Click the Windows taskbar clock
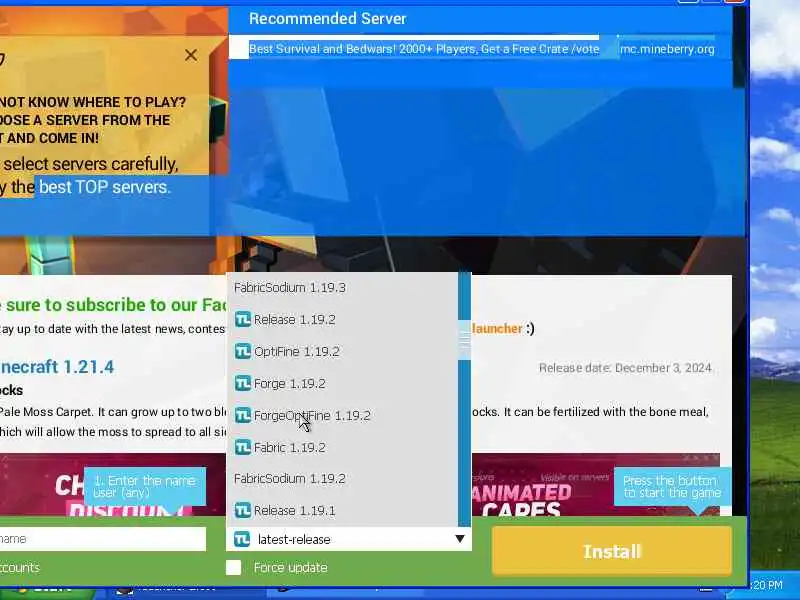This screenshot has width=800, height=600. point(767,585)
